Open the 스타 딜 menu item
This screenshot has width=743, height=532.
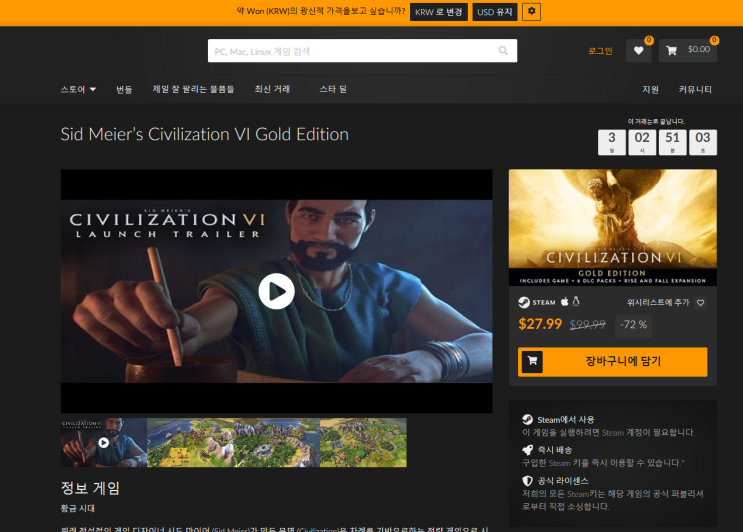(333, 89)
